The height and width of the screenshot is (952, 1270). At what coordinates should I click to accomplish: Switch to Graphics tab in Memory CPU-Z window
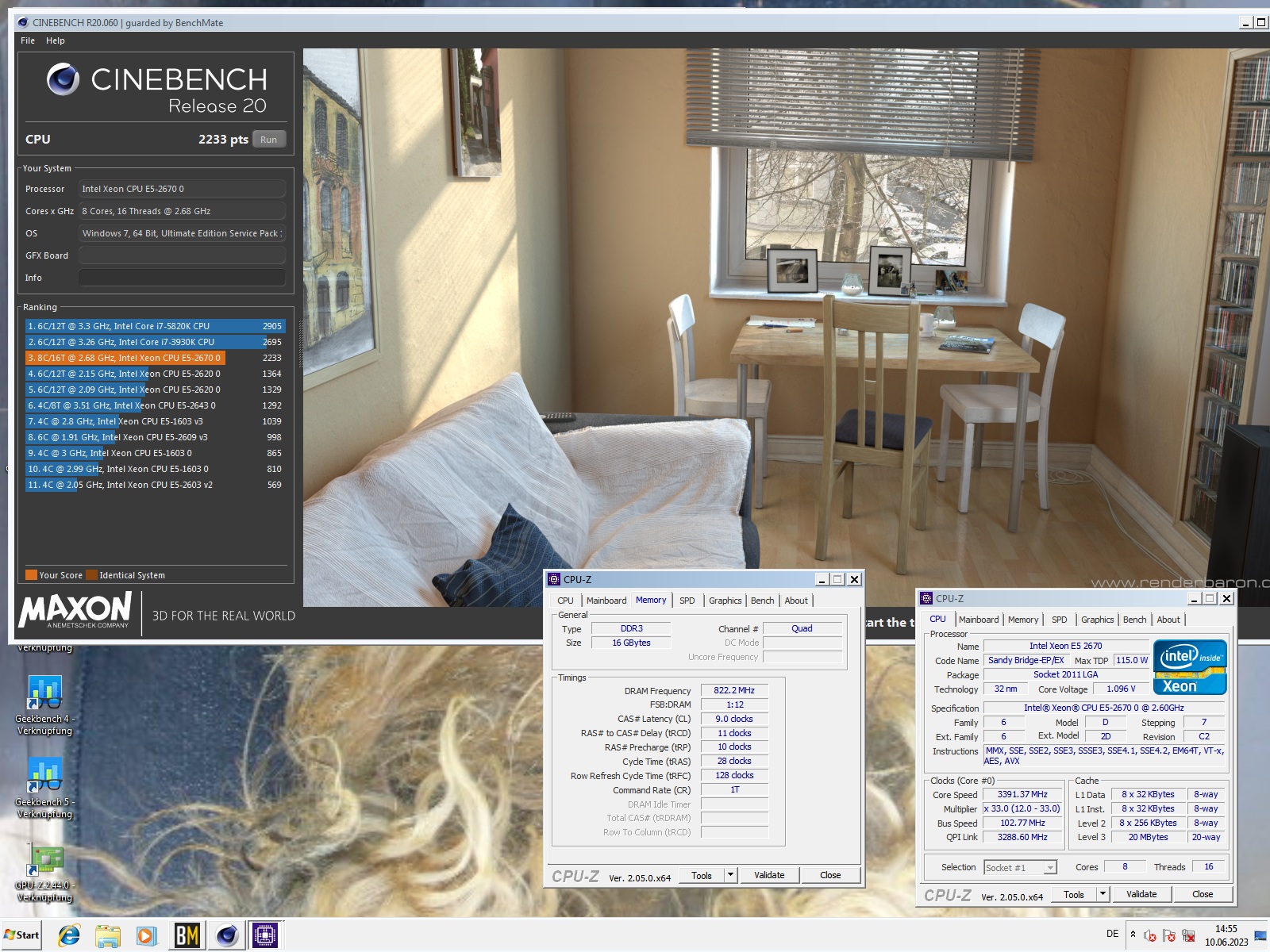click(725, 601)
